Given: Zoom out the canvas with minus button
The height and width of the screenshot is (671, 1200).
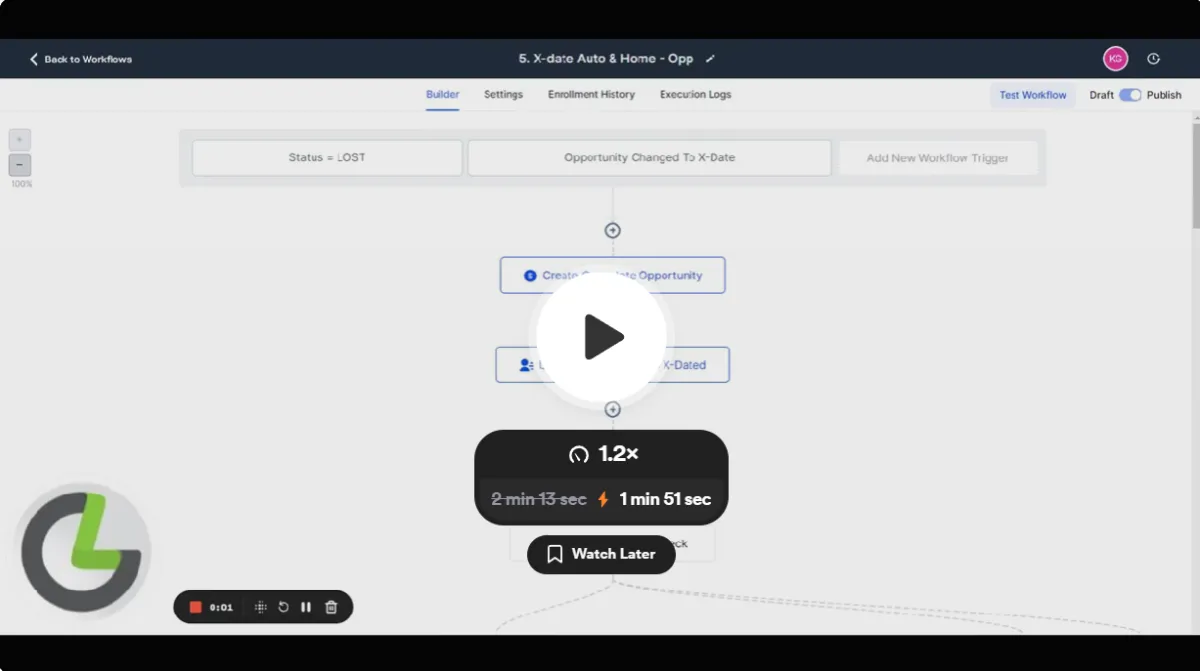Looking at the screenshot, I should [x=20, y=166].
